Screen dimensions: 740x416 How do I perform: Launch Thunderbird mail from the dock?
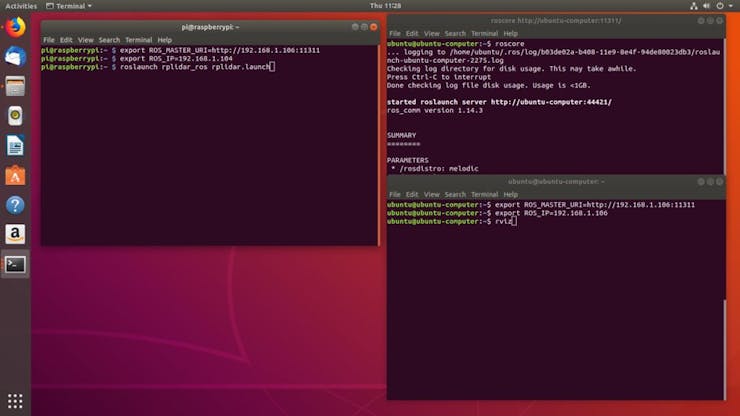[15, 57]
